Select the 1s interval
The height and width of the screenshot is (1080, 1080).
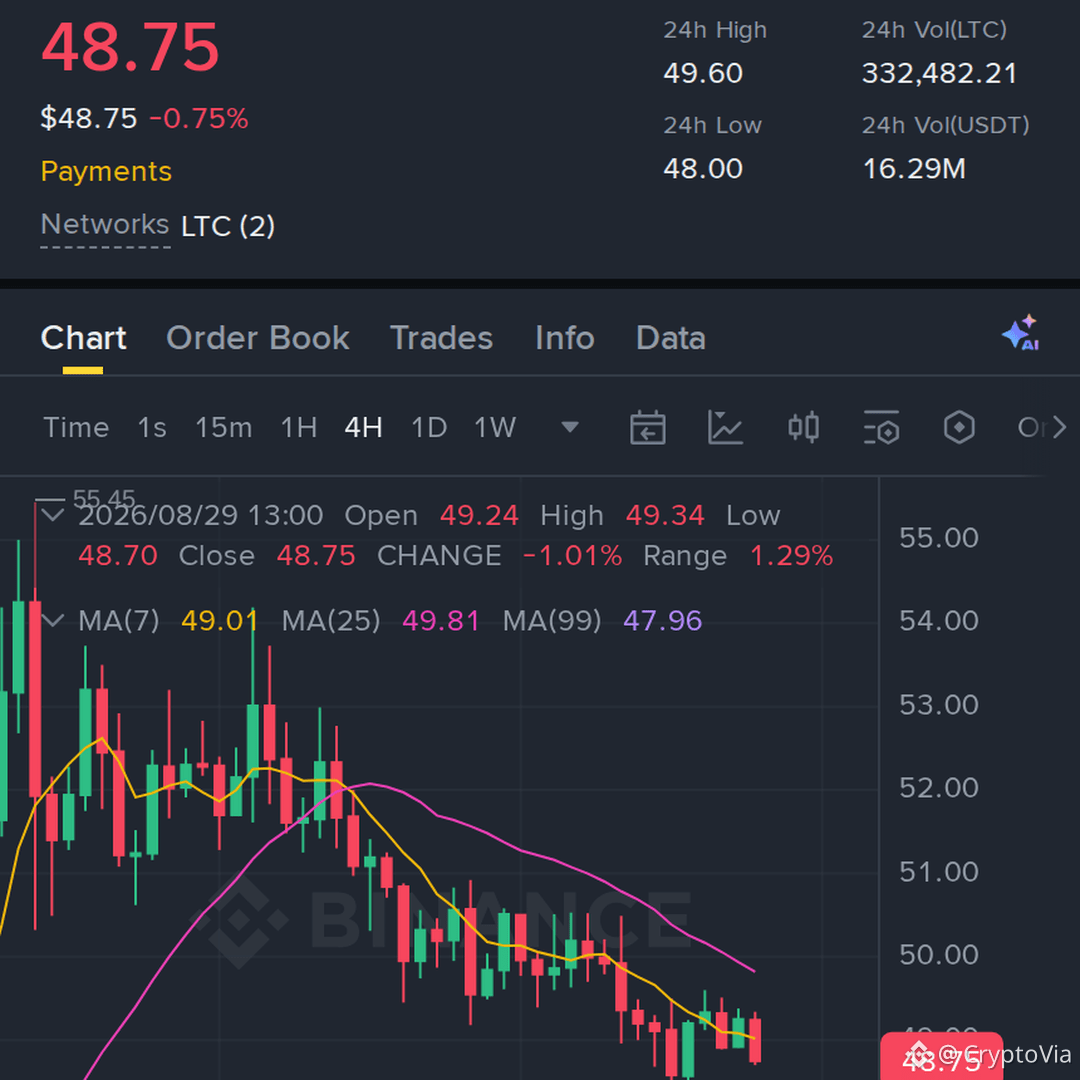coord(152,427)
